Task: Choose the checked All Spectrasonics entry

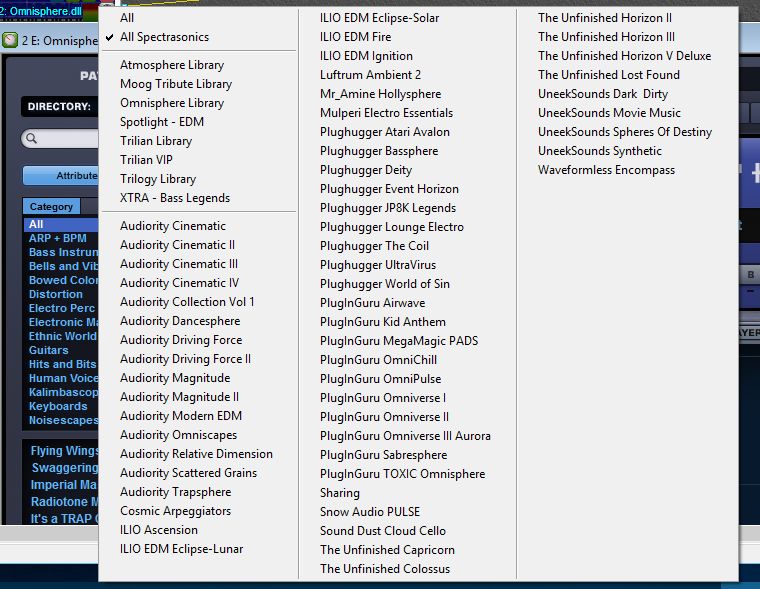Action: click(x=164, y=37)
